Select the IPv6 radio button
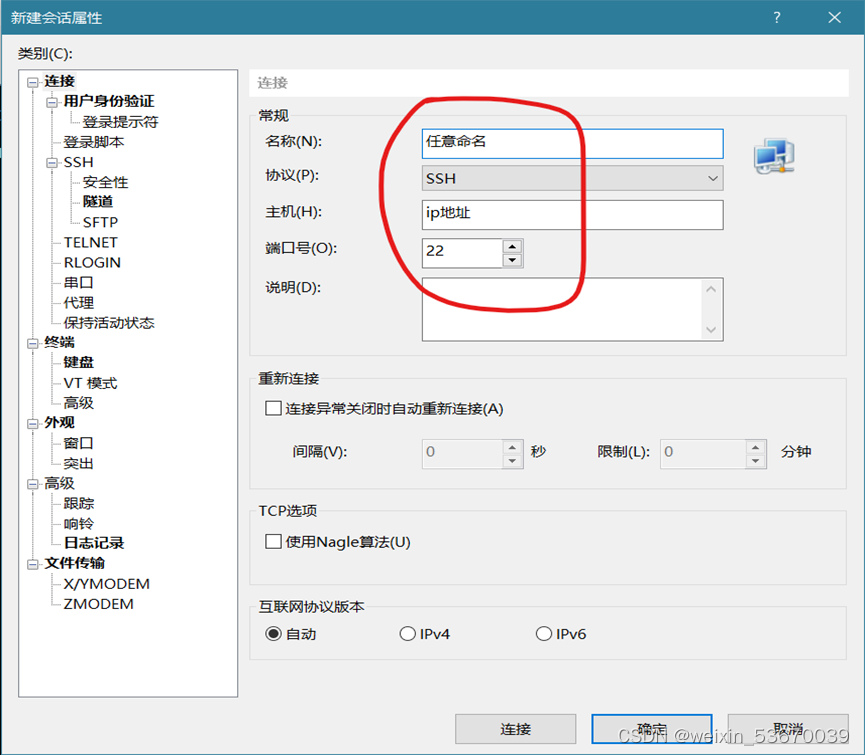Screen dimensions: 865x755 pos(543,634)
